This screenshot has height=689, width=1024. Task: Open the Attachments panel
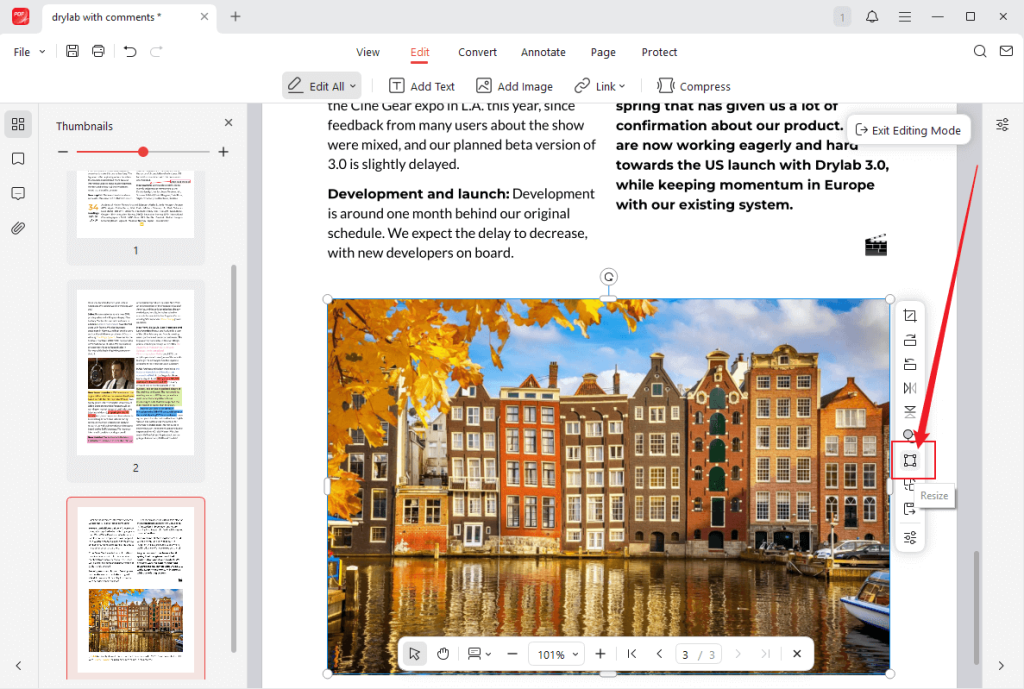pyautogui.click(x=18, y=228)
